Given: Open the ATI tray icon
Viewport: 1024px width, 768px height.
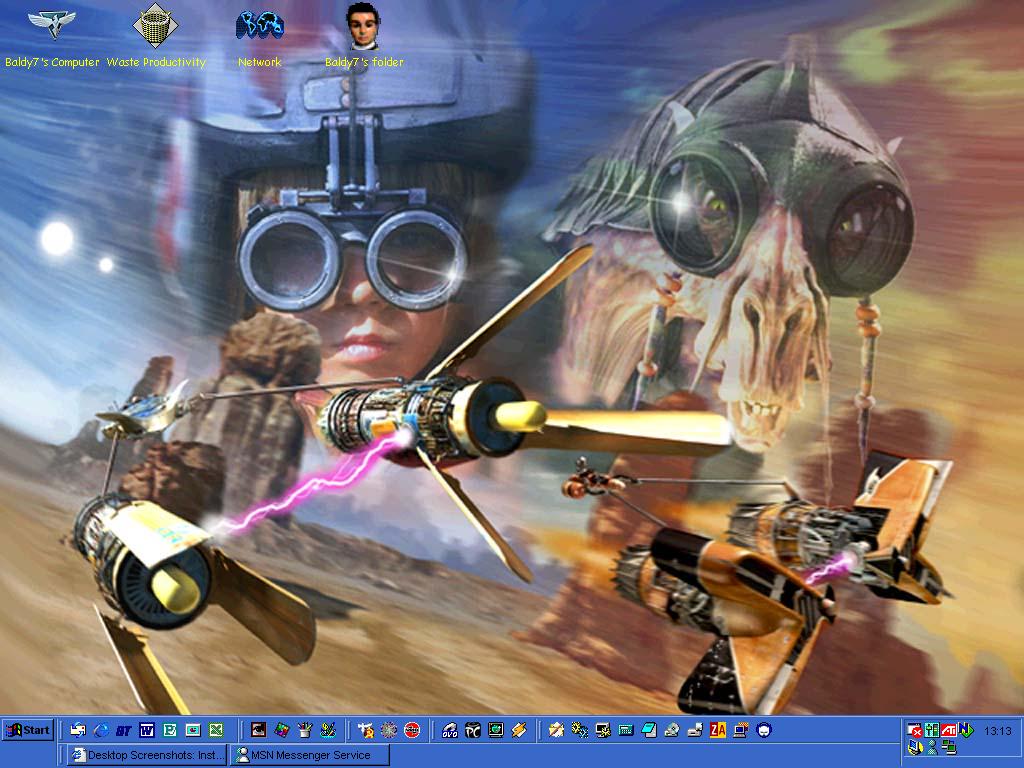Looking at the screenshot, I should coord(948,730).
